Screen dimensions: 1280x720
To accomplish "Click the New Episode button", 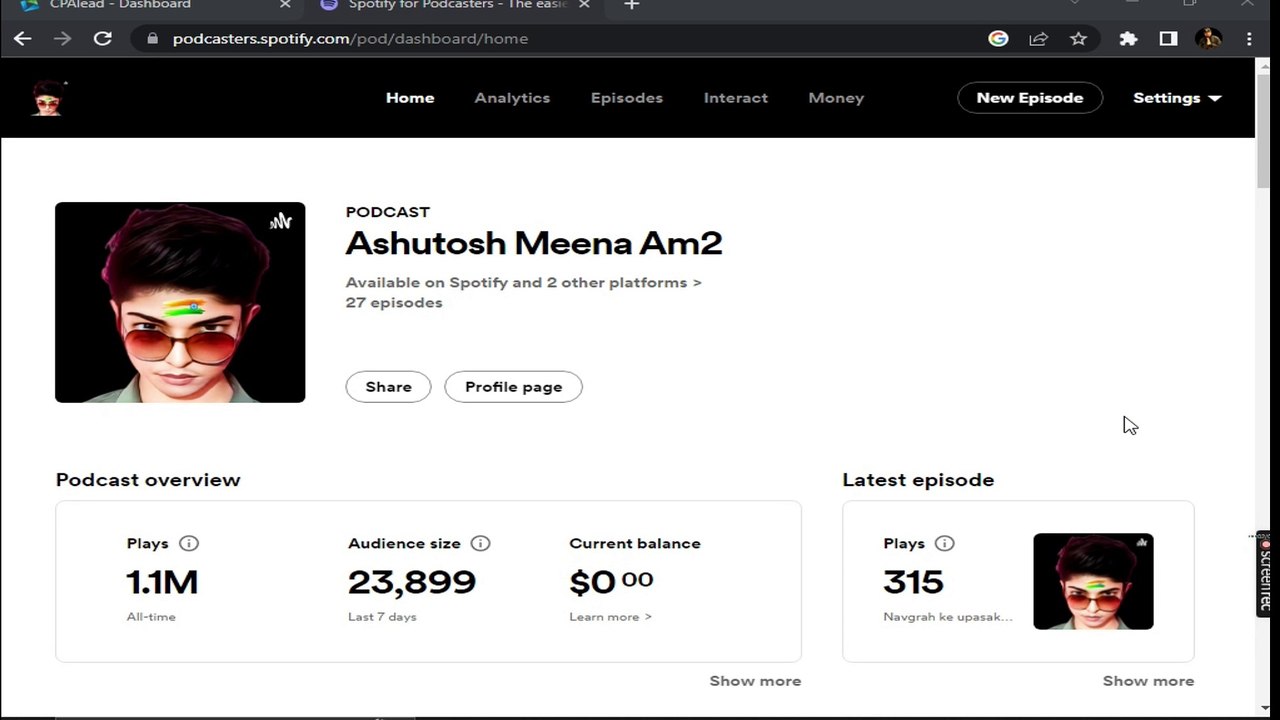I will [x=1030, y=98].
